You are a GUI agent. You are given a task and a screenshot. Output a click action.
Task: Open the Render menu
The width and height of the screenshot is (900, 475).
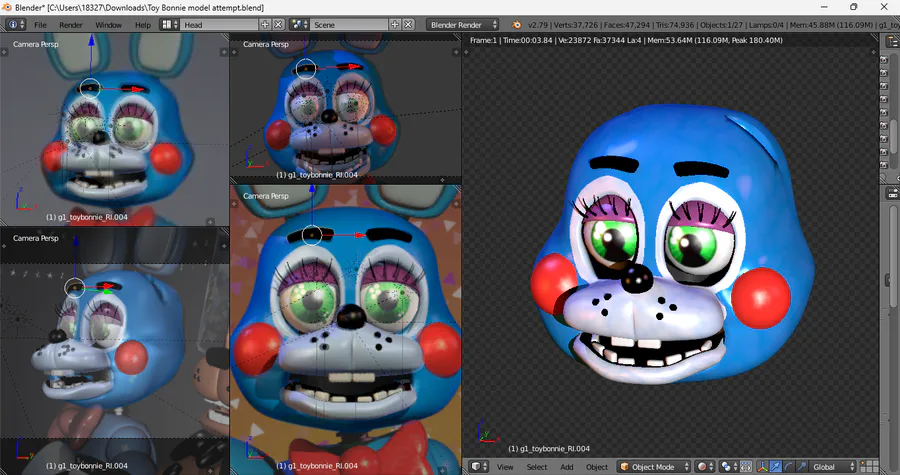click(71, 25)
